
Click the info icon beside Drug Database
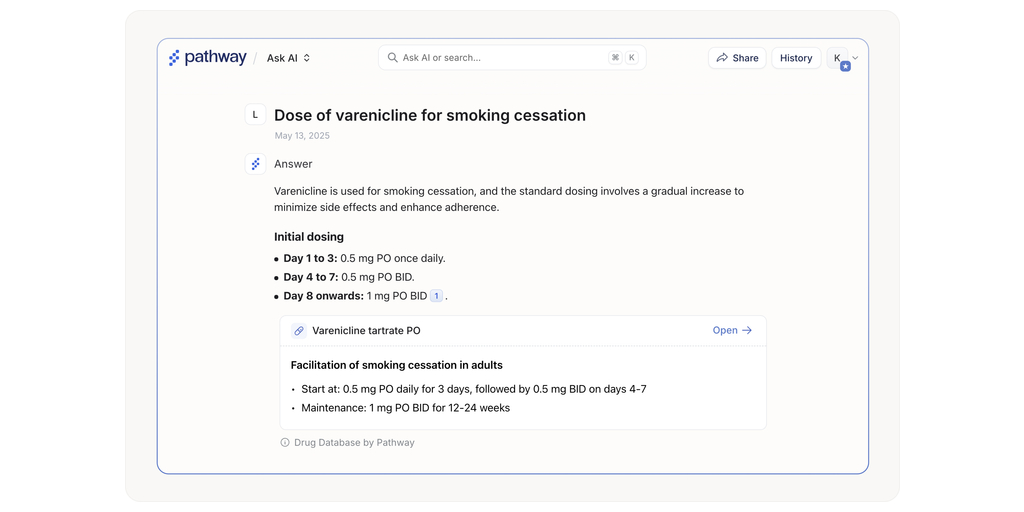tap(285, 443)
